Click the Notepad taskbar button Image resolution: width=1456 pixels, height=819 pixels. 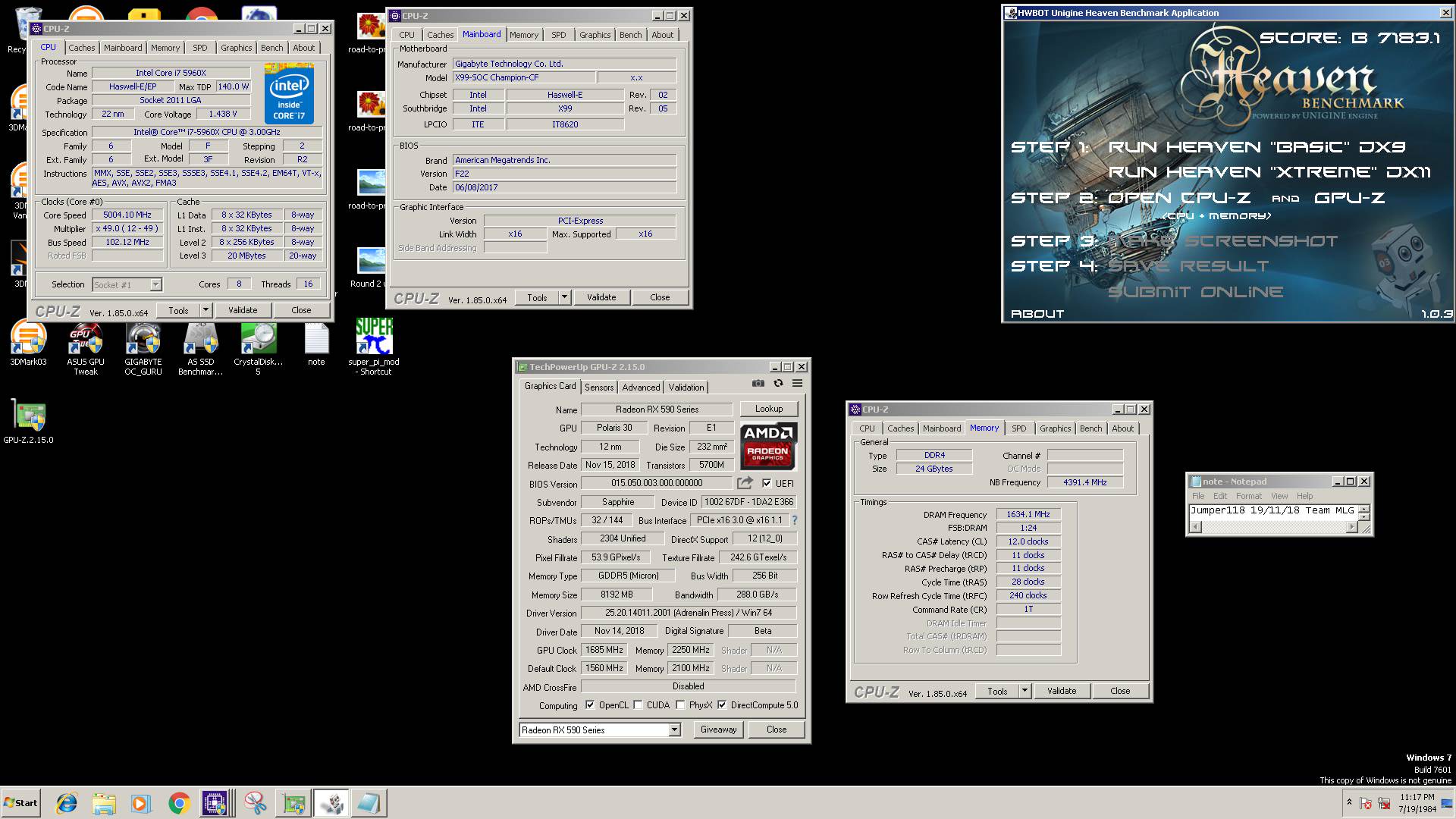[369, 803]
